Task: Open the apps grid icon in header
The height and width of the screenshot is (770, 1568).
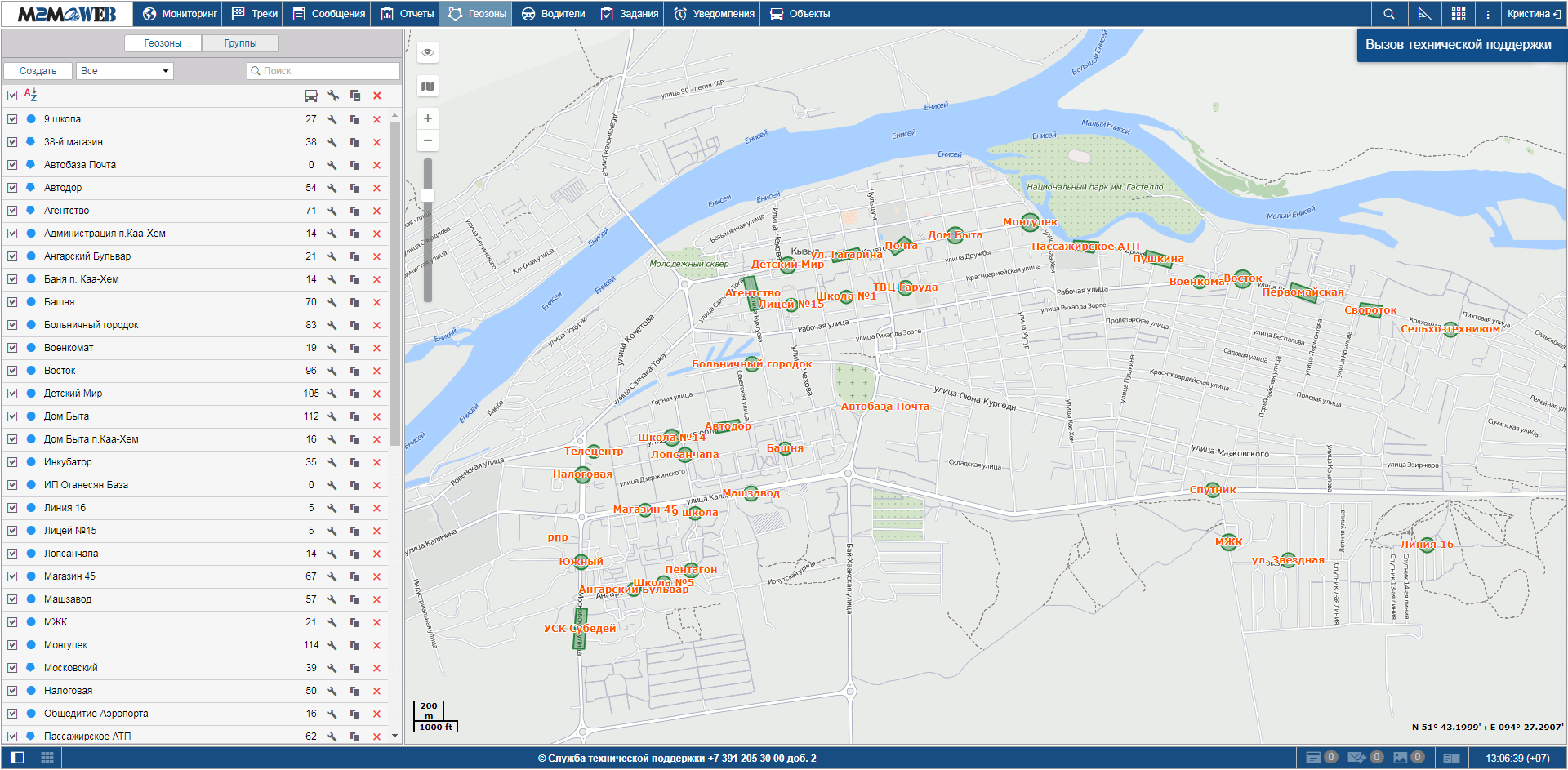Action: tap(1459, 14)
